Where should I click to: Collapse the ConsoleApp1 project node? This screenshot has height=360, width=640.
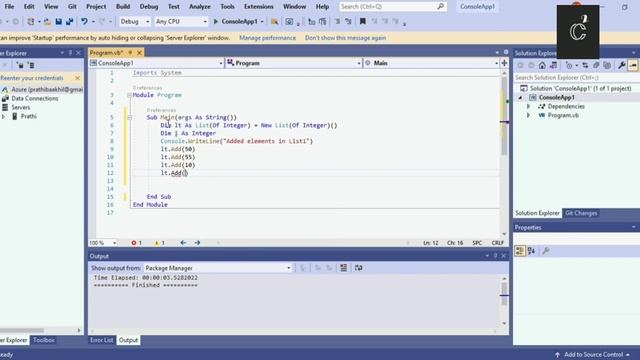coord(520,98)
